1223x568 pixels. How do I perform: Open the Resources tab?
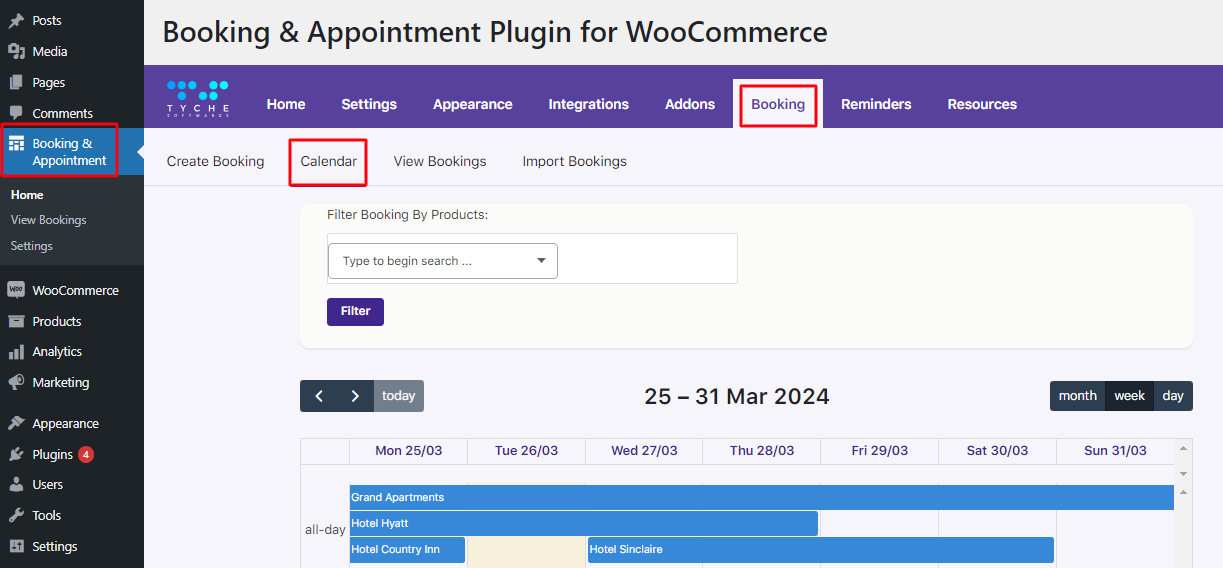click(x=982, y=104)
